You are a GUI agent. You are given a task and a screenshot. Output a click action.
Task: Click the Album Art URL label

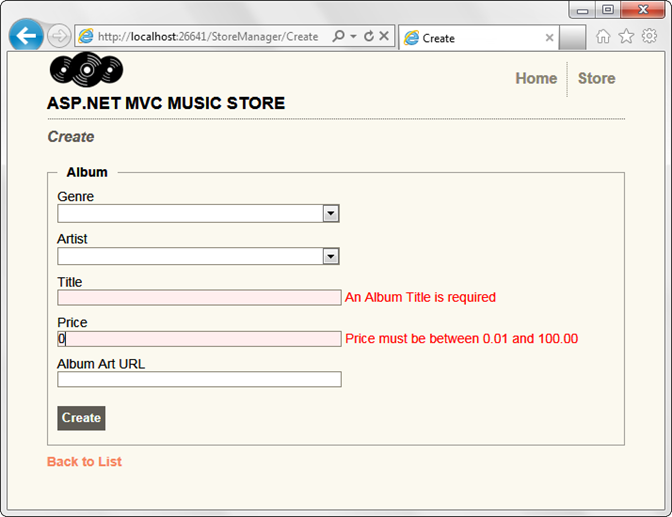[101, 364]
